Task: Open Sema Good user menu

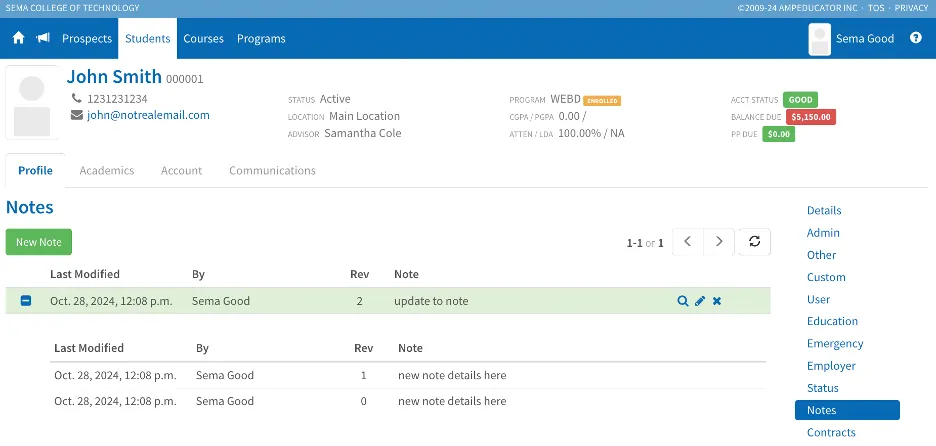Action: (x=864, y=38)
